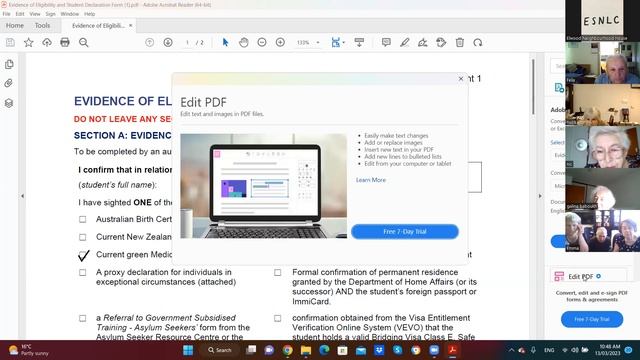Open page thumbnails panel
This screenshot has height=360, width=640.
click(x=9, y=64)
